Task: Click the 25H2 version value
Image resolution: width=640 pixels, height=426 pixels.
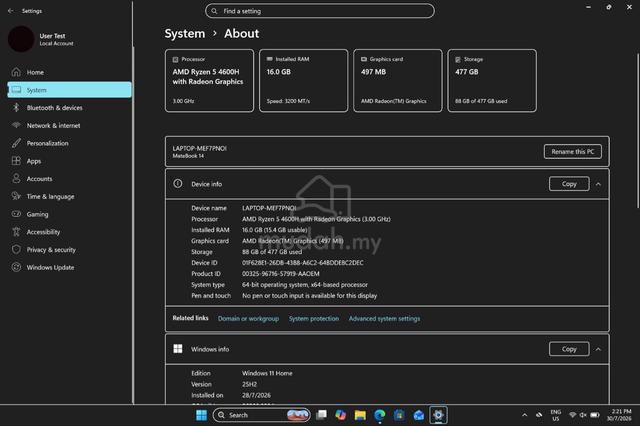Action: coord(249,384)
